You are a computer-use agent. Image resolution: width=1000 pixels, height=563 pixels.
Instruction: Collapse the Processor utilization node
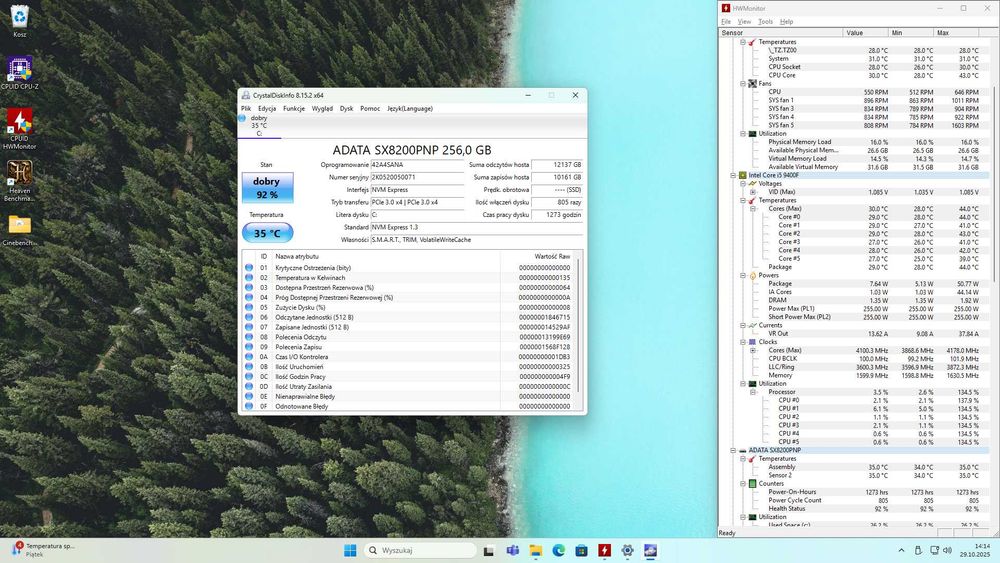click(x=753, y=392)
